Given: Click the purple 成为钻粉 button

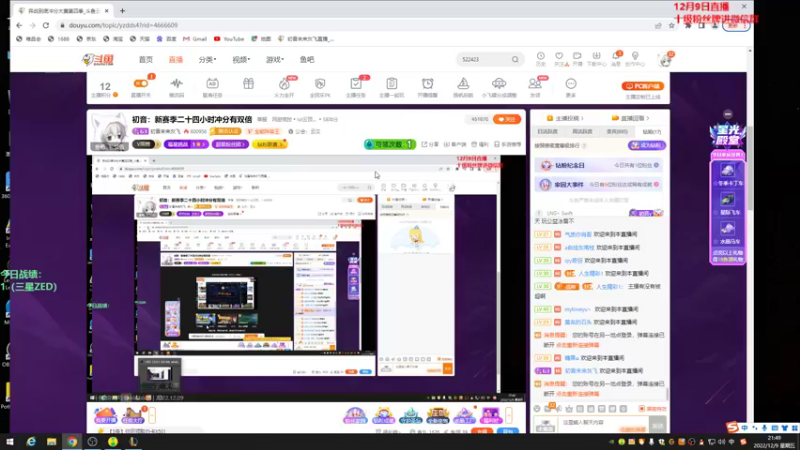Looking at the screenshot, I should pos(646,145).
